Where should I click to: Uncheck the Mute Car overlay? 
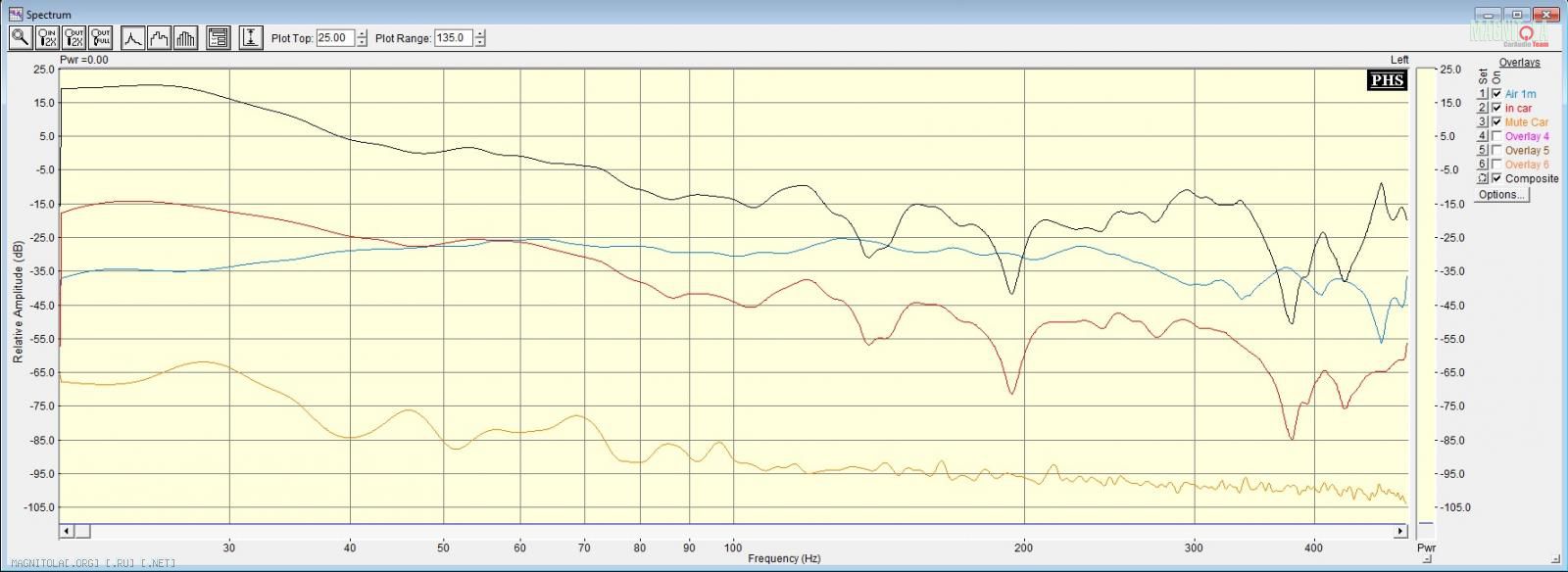1496,122
